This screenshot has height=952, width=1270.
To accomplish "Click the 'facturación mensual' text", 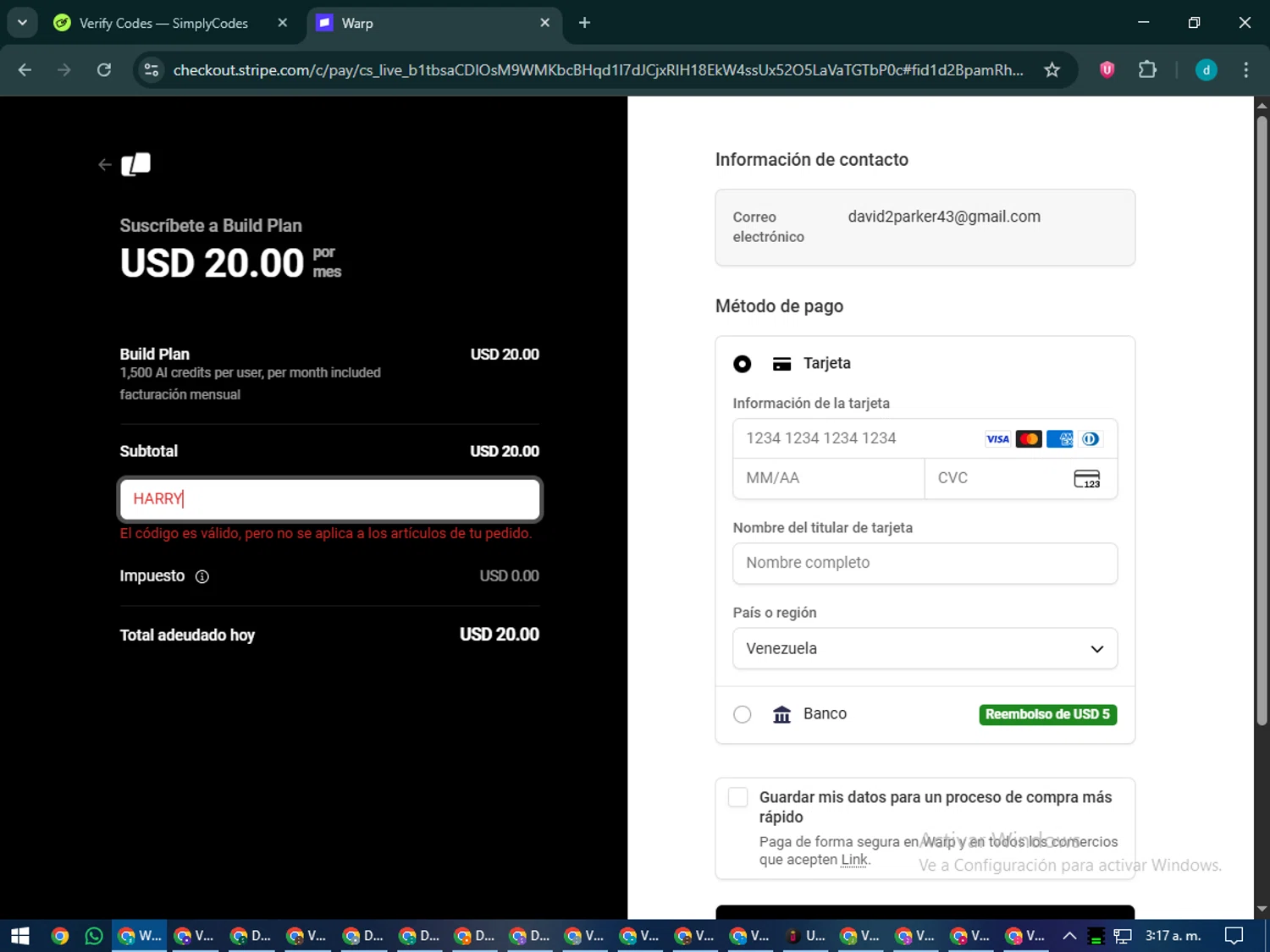I will 179,395.
